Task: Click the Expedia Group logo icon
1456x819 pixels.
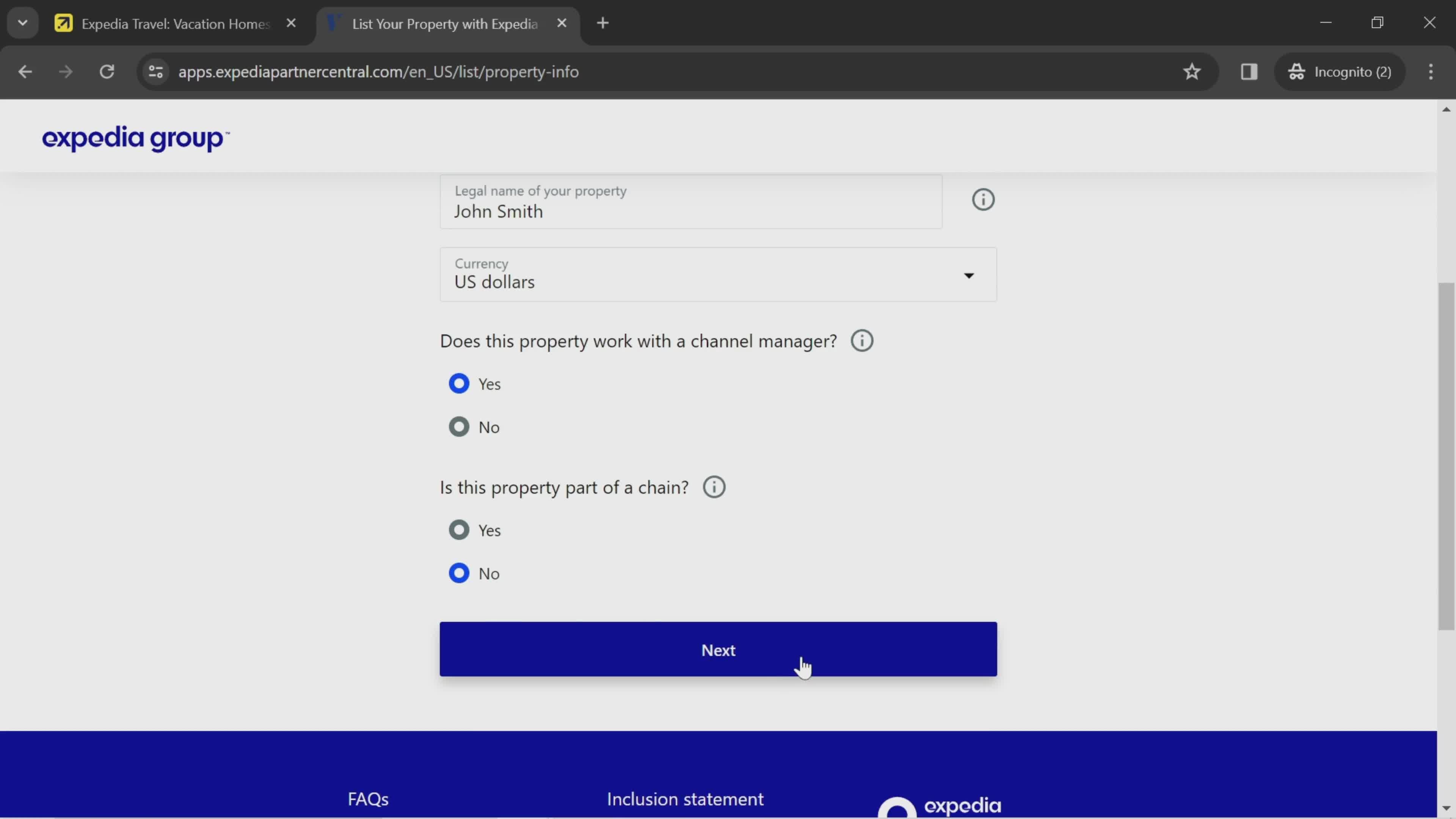Action: [135, 139]
